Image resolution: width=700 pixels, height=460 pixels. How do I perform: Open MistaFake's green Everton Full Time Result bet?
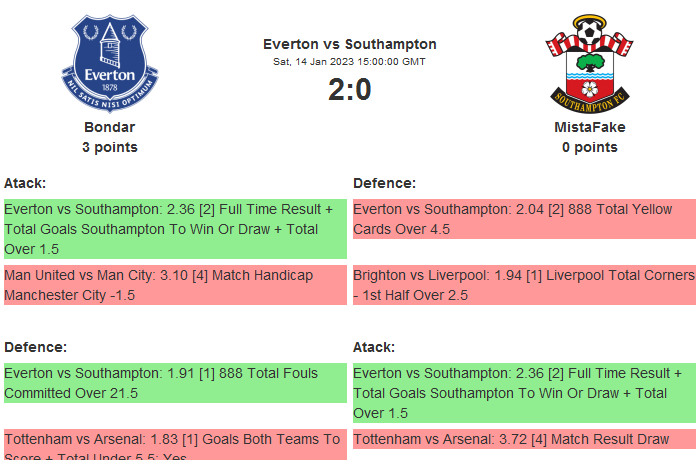click(524, 392)
